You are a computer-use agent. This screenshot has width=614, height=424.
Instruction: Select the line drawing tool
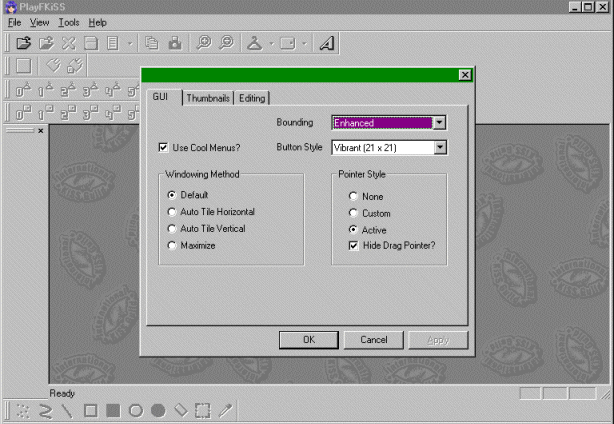point(66,410)
